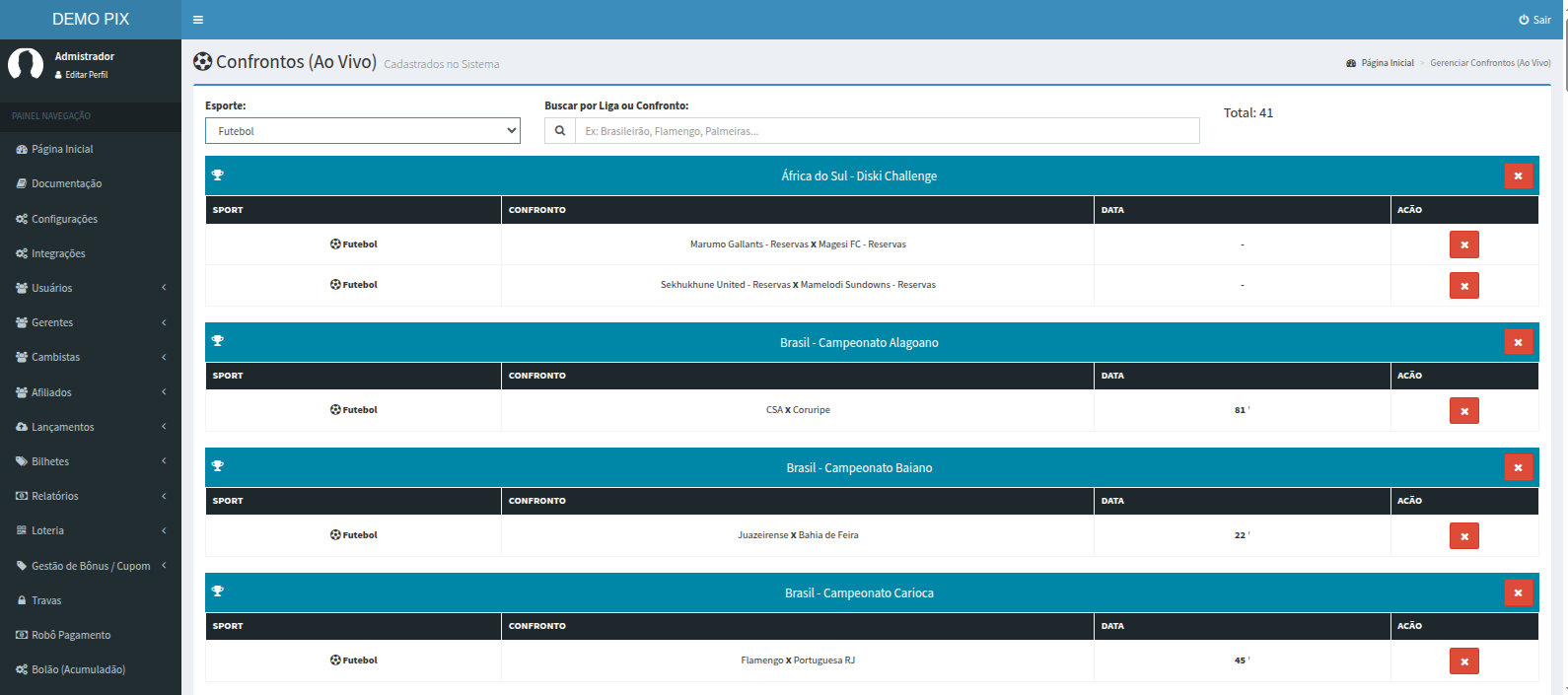The width and height of the screenshot is (1568, 695).
Task: Click the Página Inicial breadcrumb link
Action: pos(1387,63)
